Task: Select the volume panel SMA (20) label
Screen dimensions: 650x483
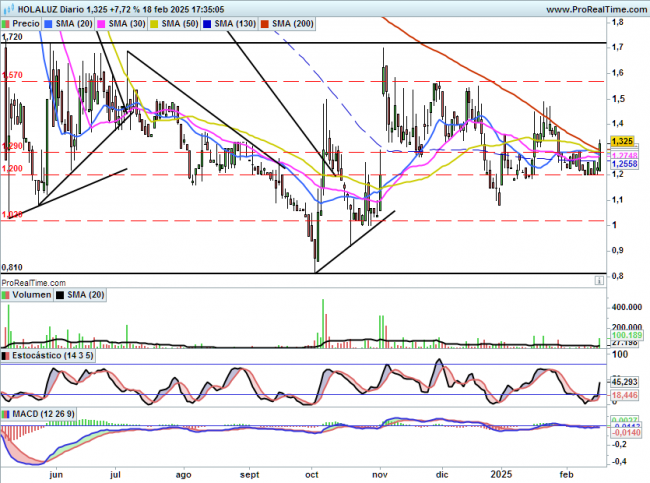Action: pyautogui.click(x=85, y=294)
